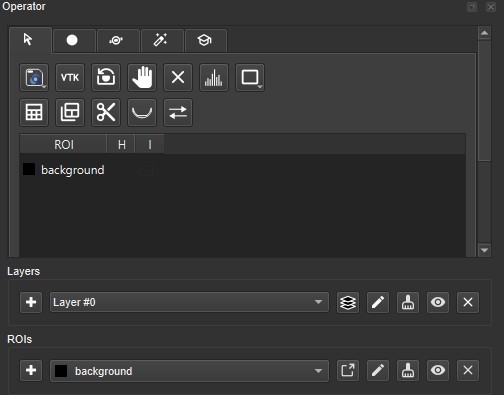This screenshot has height=395, width=504.
Task: Click the X button in the Layers row
Action: 468,303
